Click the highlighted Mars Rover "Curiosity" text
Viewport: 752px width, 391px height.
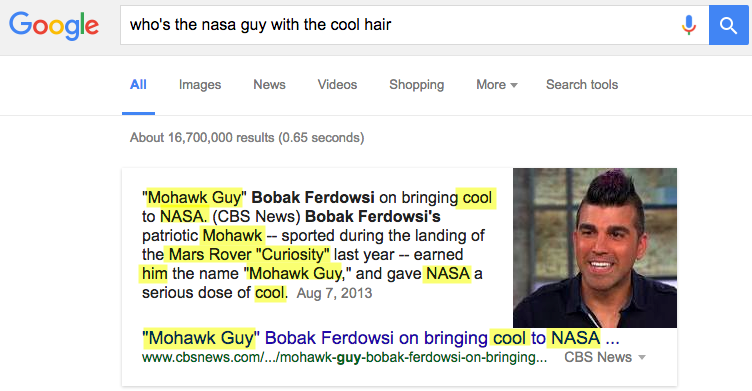tap(248, 254)
